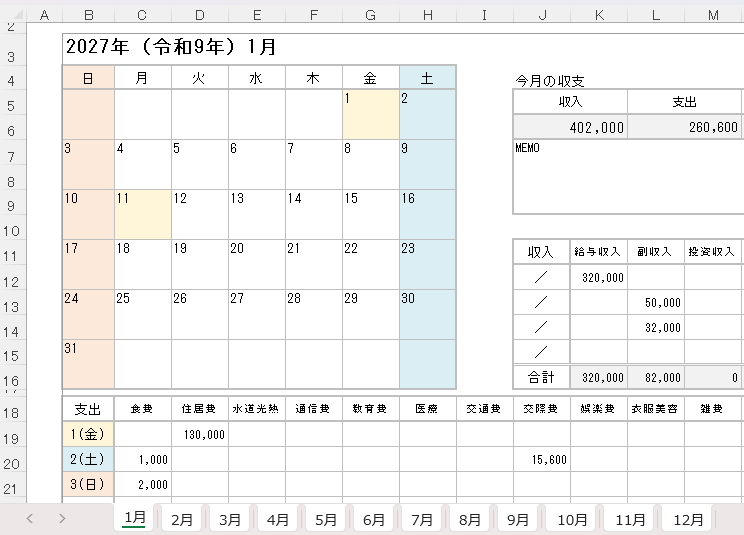Select the 5月 sheet tab

(x=326, y=519)
